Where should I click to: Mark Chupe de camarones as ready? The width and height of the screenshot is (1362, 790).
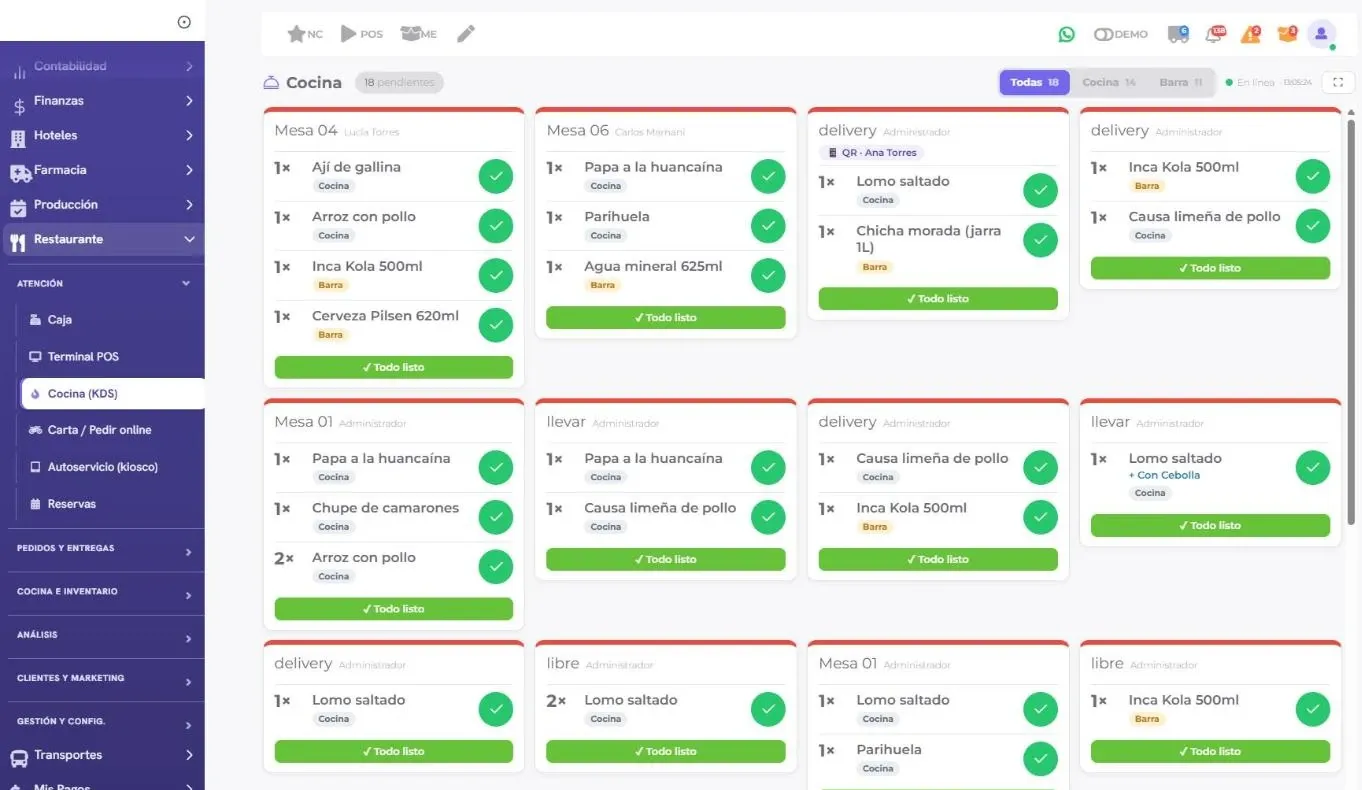pos(495,517)
